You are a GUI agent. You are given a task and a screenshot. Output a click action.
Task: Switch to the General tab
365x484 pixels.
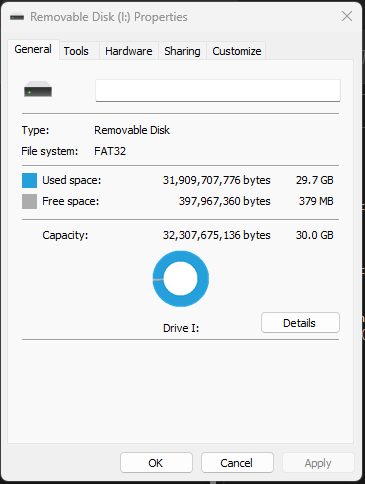(33, 49)
